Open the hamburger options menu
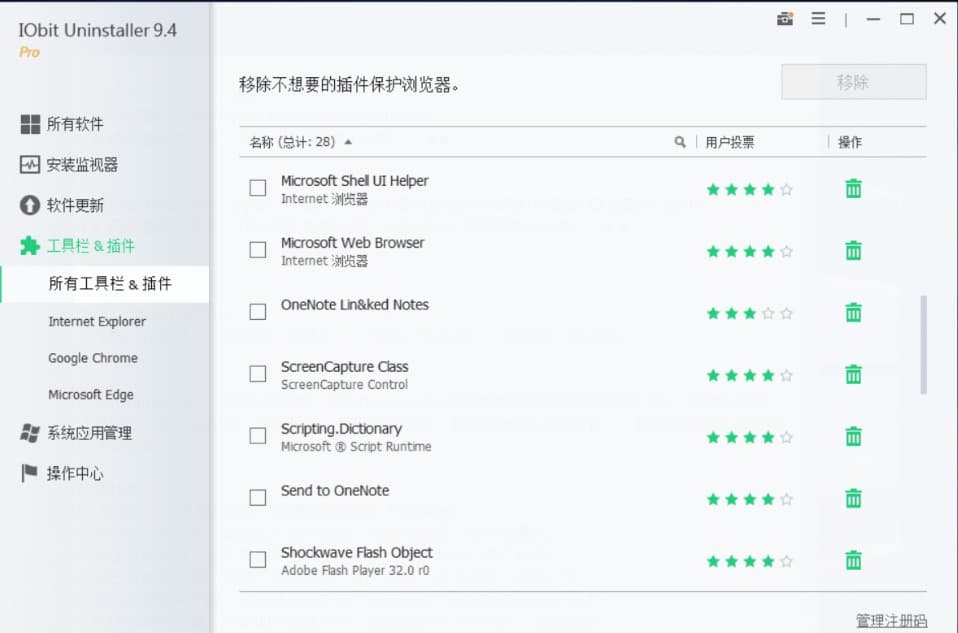Image resolution: width=958 pixels, height=633 pixels. point(819,19)
